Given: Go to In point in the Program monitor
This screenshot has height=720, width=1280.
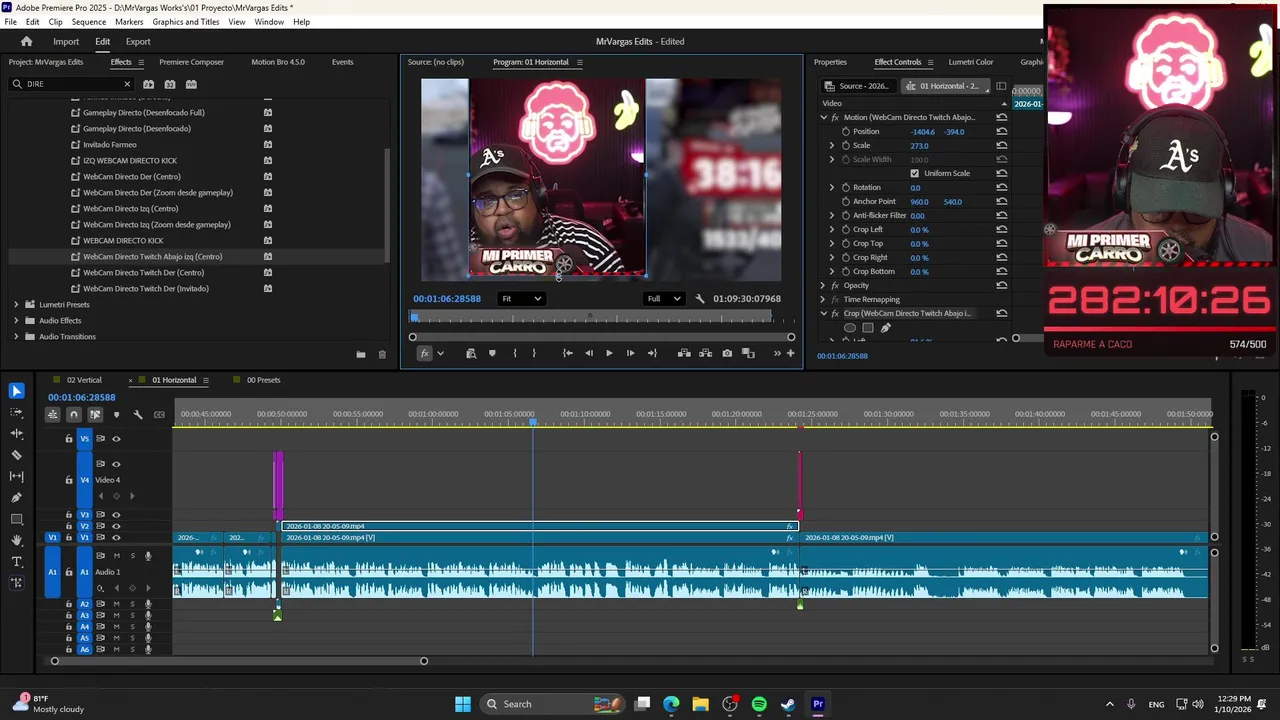Looking at the screenshot, I should pyautogui.click(x=567, y=353).
